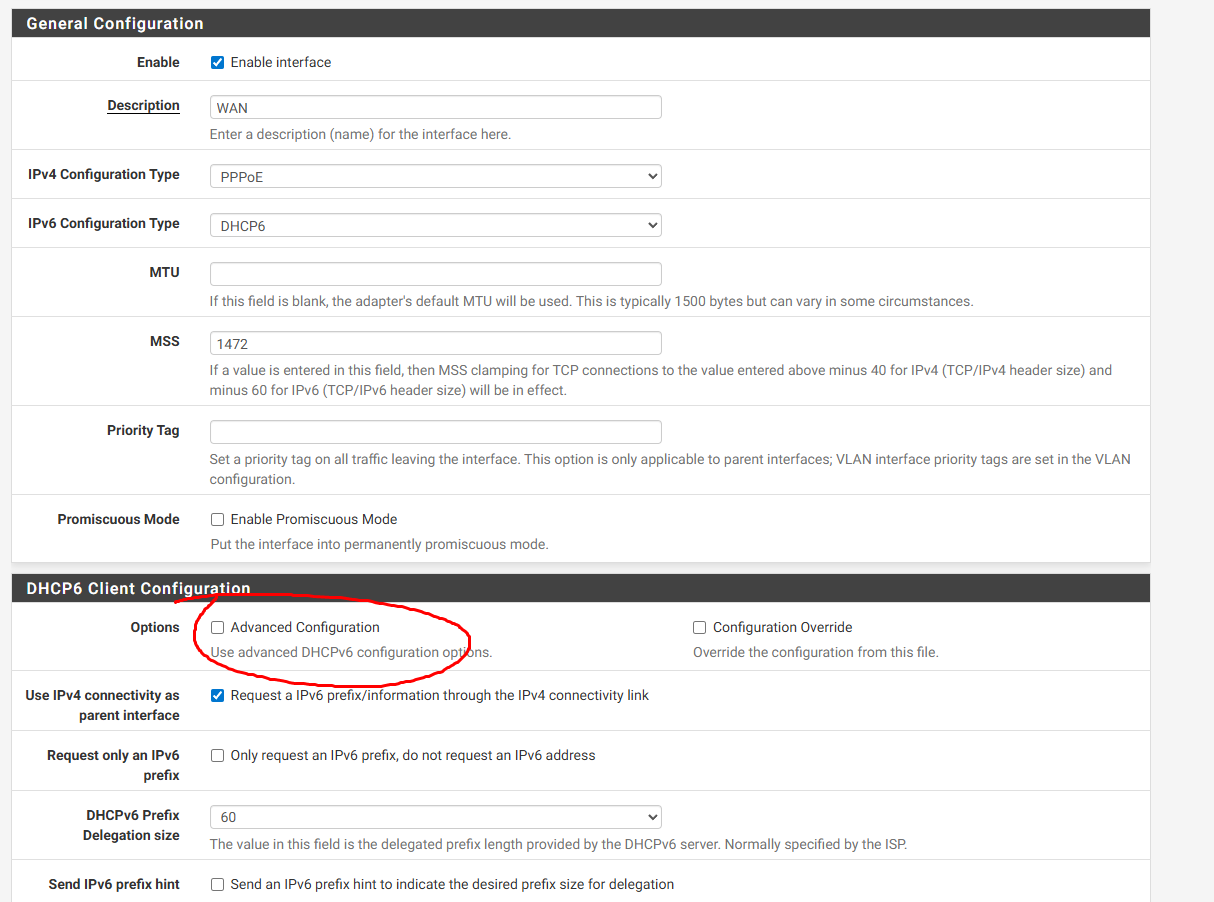Enable the Configuration Override checkbox
The height and width of the screenshot is (902, 1214).
click(x=700, y=627)
